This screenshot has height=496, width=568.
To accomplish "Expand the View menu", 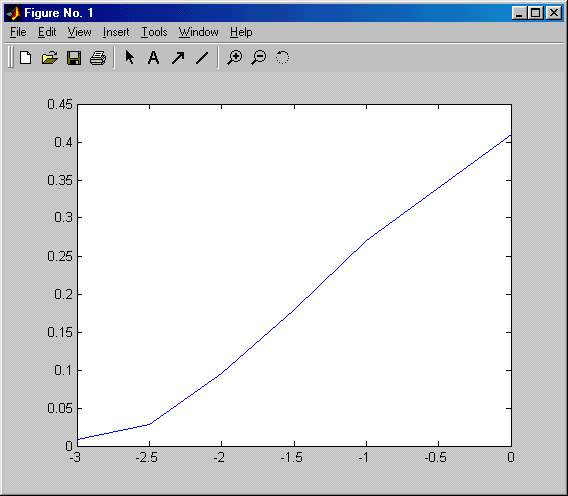I will tap(79, 32).
